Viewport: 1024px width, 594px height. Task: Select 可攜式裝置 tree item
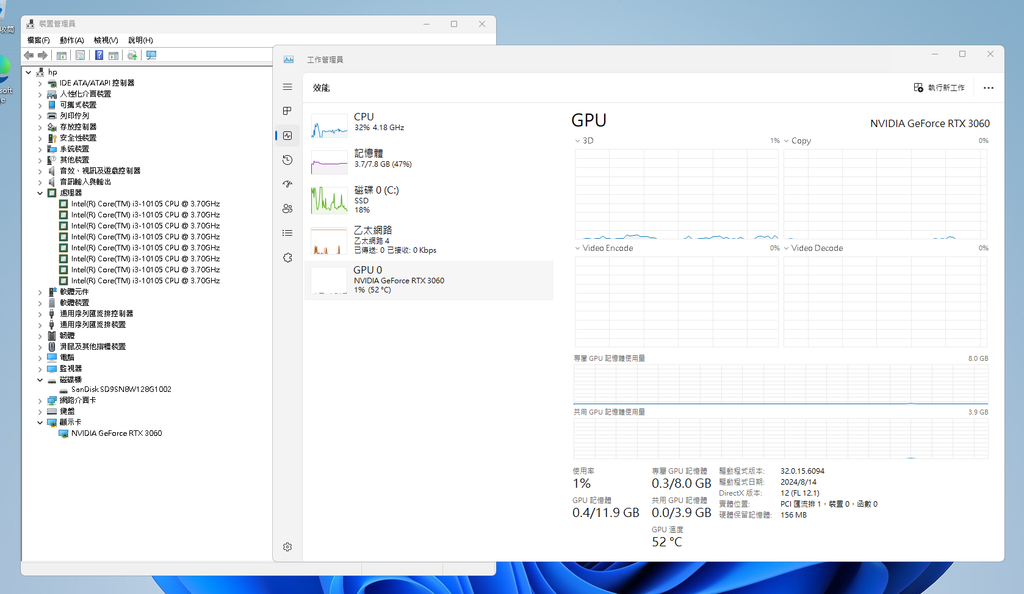[78, 105]
